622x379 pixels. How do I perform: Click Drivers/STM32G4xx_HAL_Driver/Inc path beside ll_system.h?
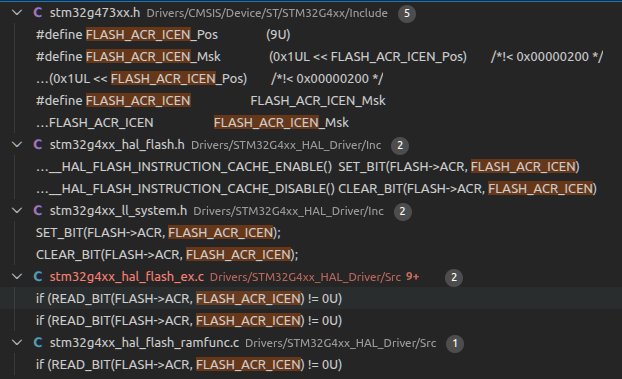click(x=288, y=211)
